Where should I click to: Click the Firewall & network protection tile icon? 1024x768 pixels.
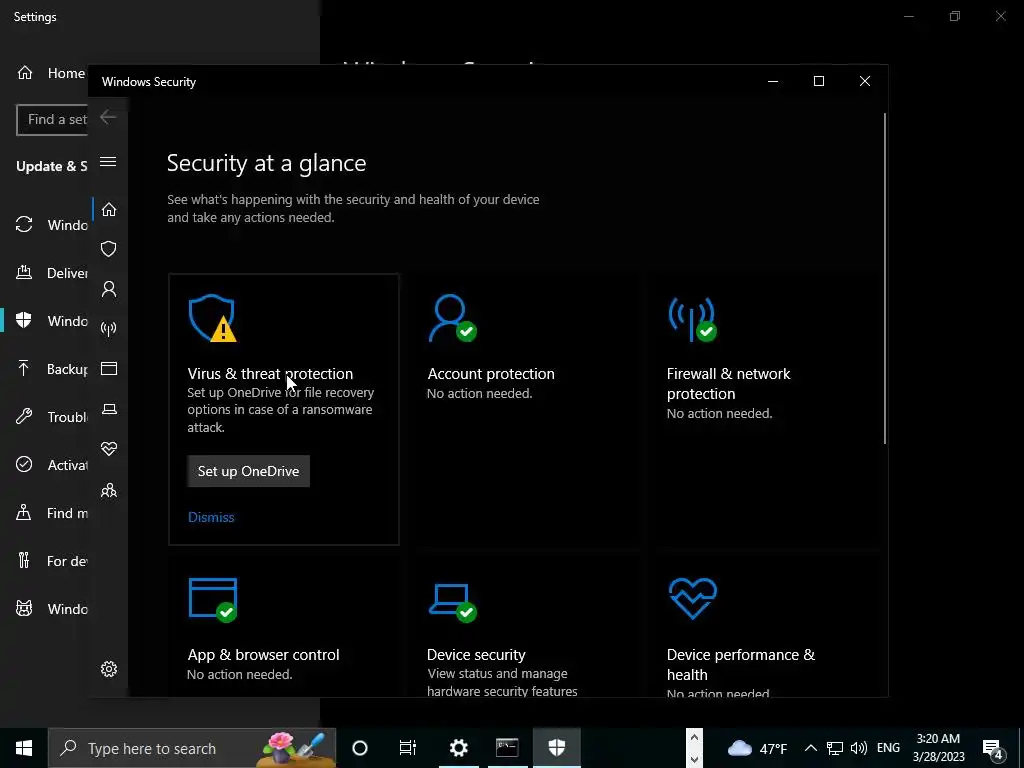(x=692, y=319)
